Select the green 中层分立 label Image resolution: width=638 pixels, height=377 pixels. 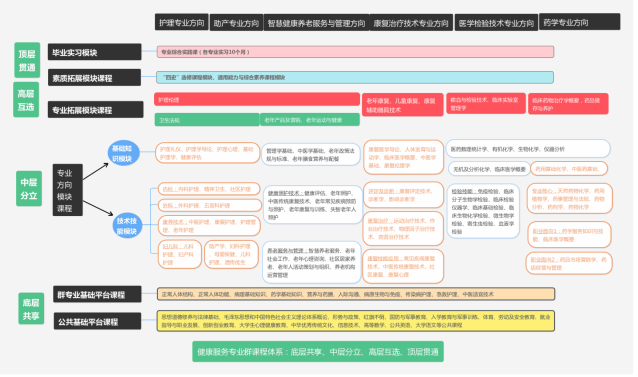[29, 188]
